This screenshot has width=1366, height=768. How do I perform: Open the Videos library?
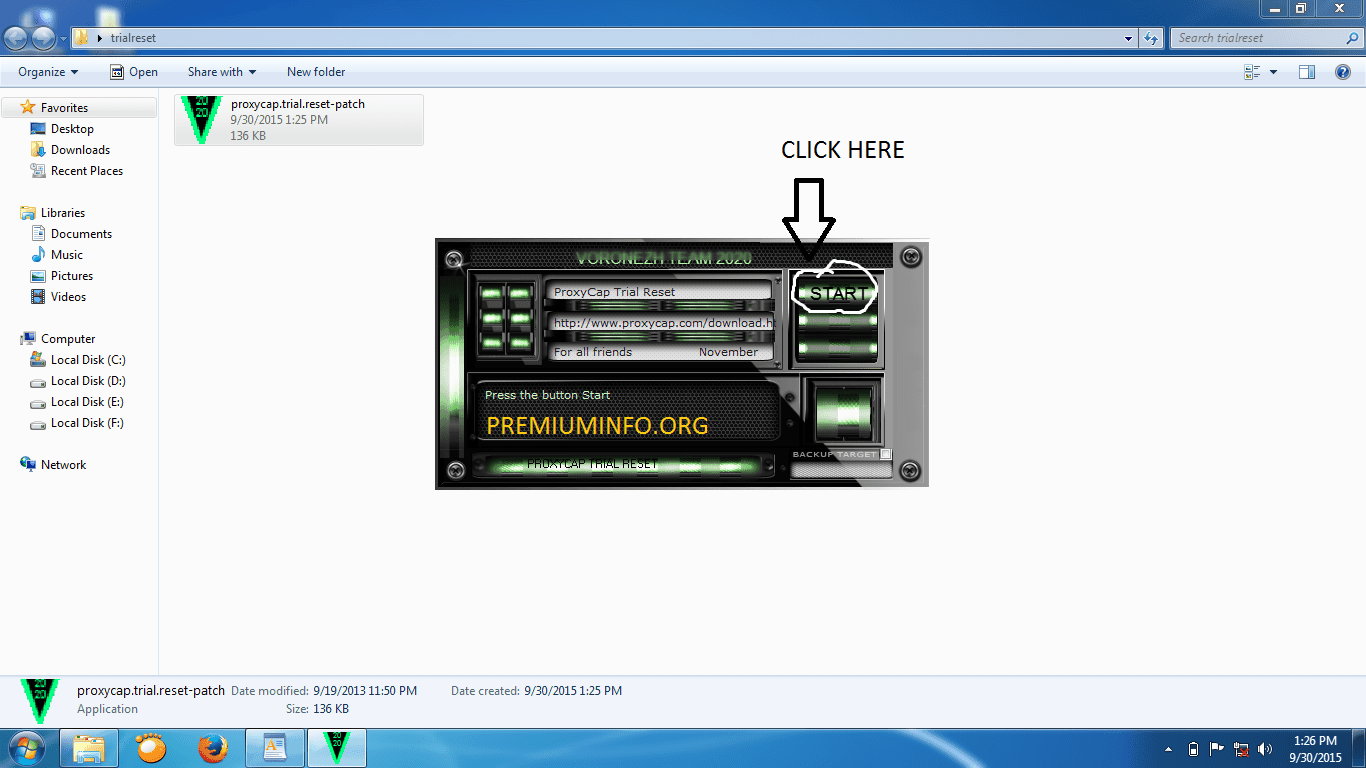(68, 297)
